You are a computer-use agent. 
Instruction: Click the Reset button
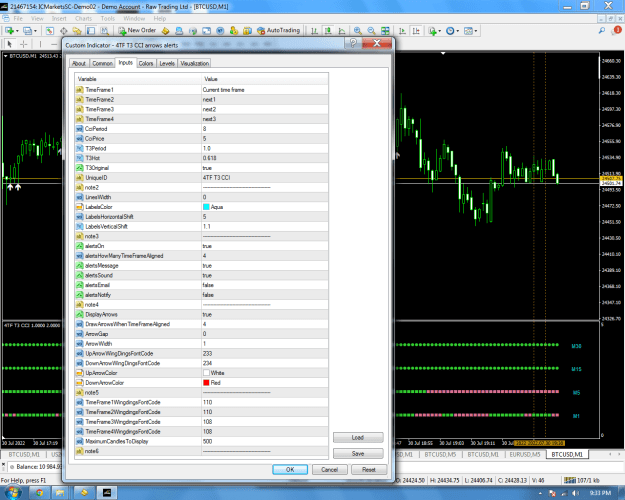point(369,470)
